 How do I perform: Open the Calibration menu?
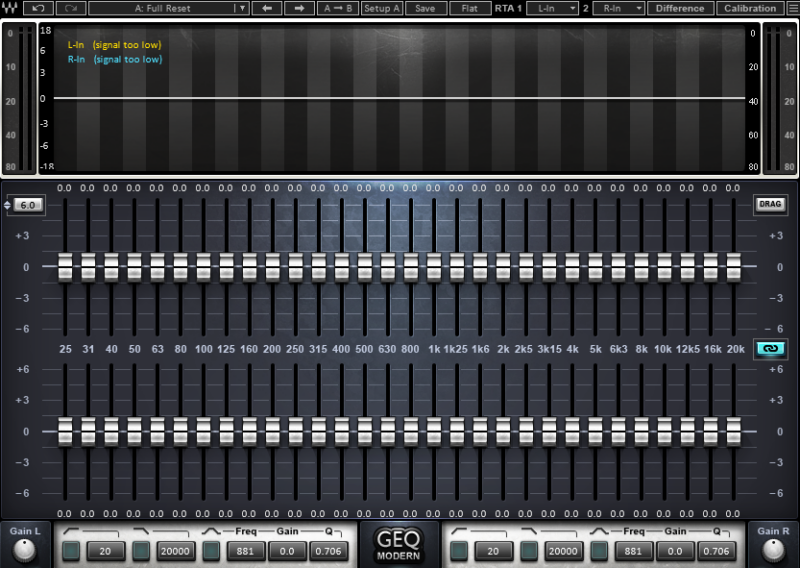[750, 8]
